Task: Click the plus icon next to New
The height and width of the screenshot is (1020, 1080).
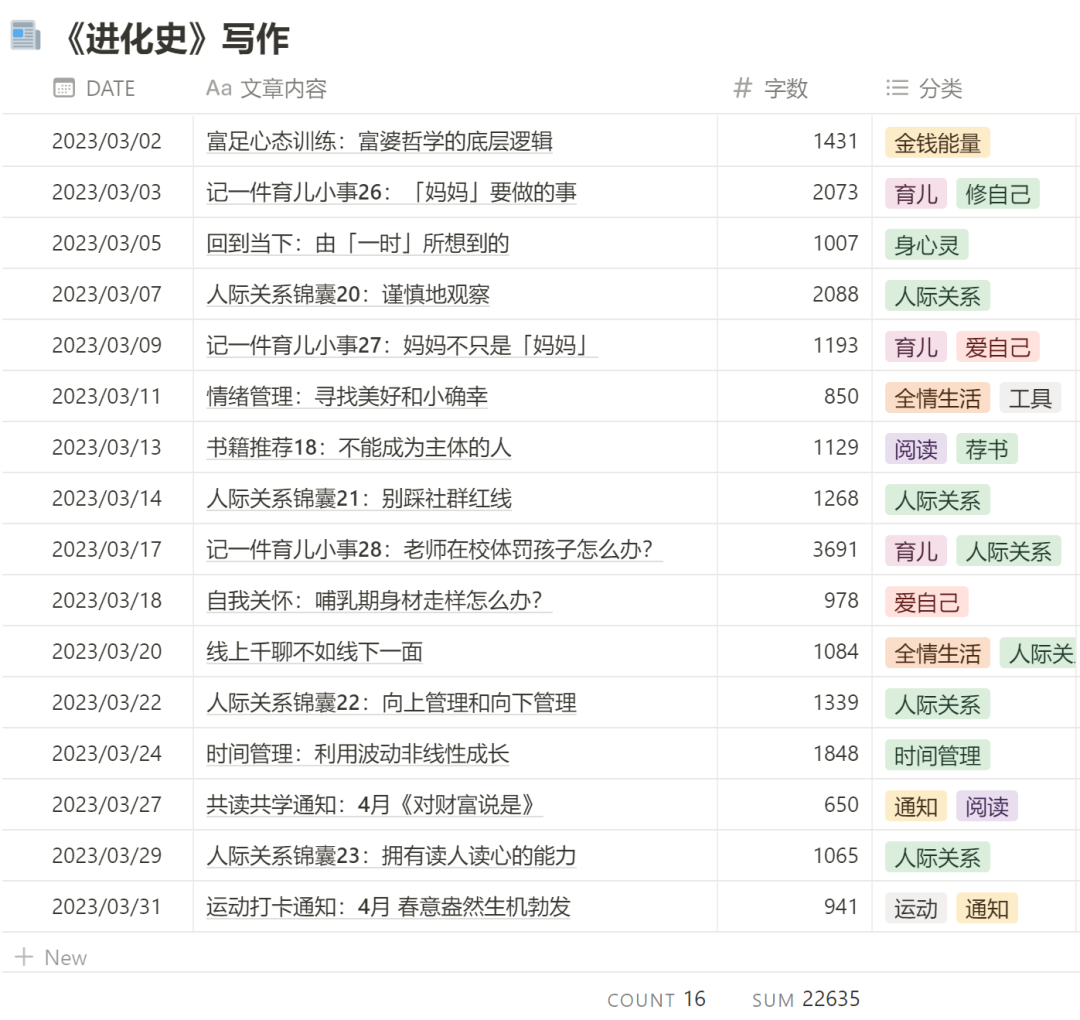Action: point(24,957)
